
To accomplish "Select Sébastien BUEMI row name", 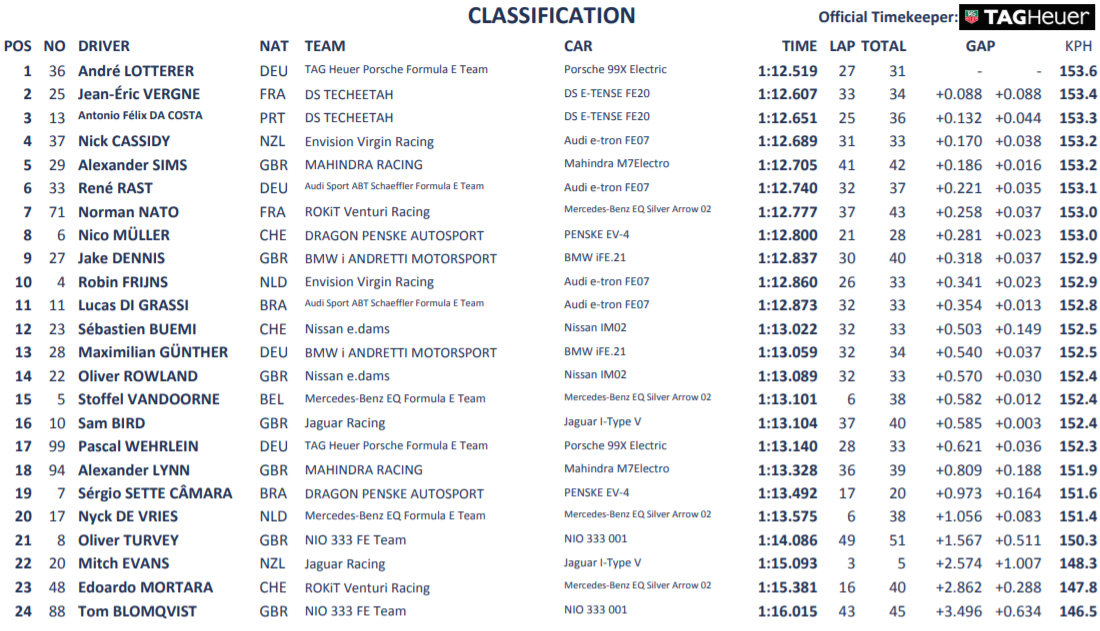I will [x=137, y=329].
